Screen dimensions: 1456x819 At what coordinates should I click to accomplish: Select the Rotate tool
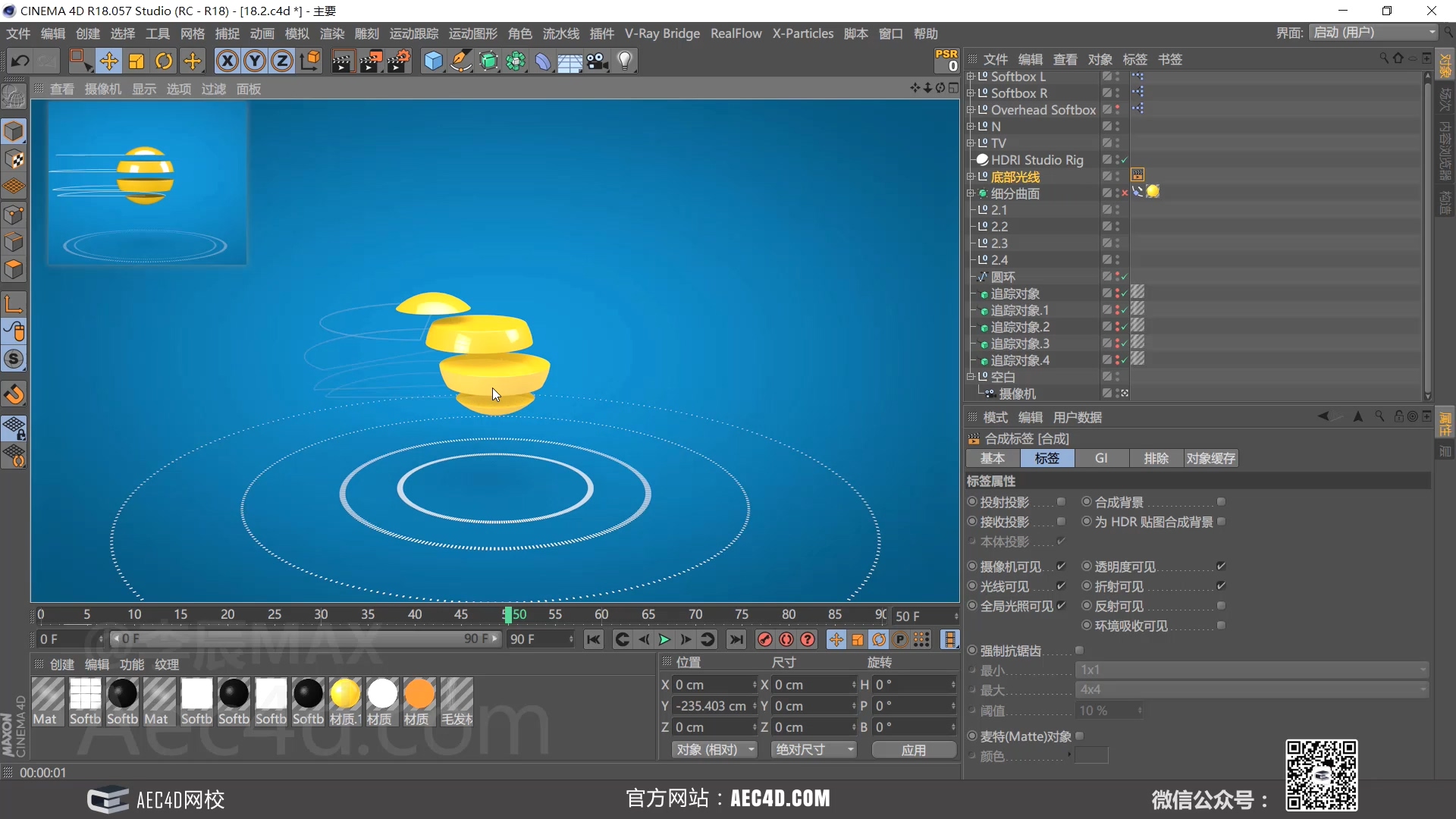pyautogui.click(x=164, y=61)
